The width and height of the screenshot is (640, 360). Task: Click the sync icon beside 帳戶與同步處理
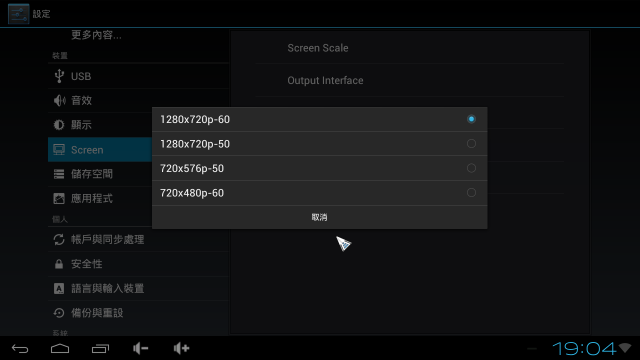point(59,240)
